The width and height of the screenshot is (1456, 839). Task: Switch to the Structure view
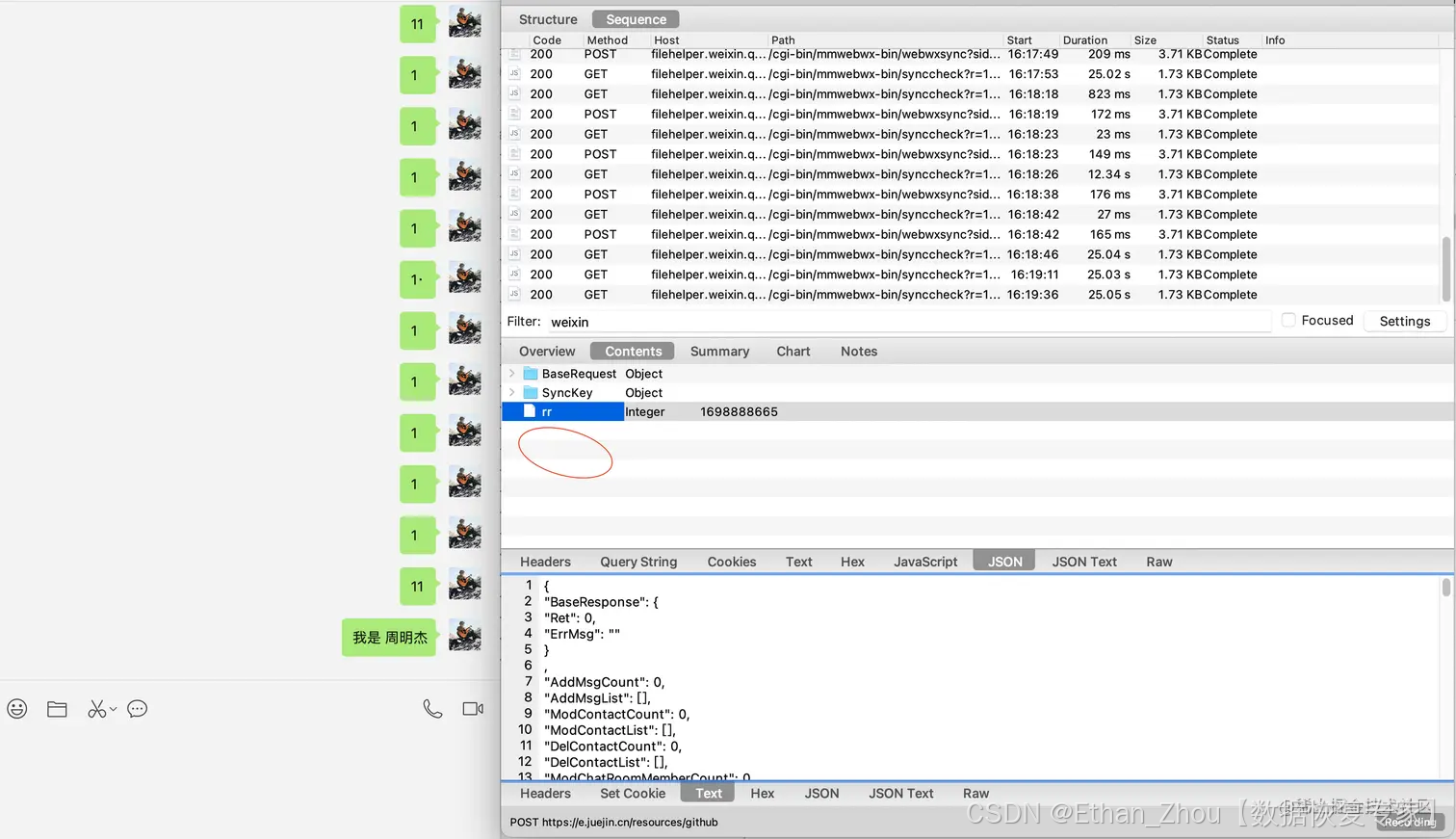[x=548, y=19]
